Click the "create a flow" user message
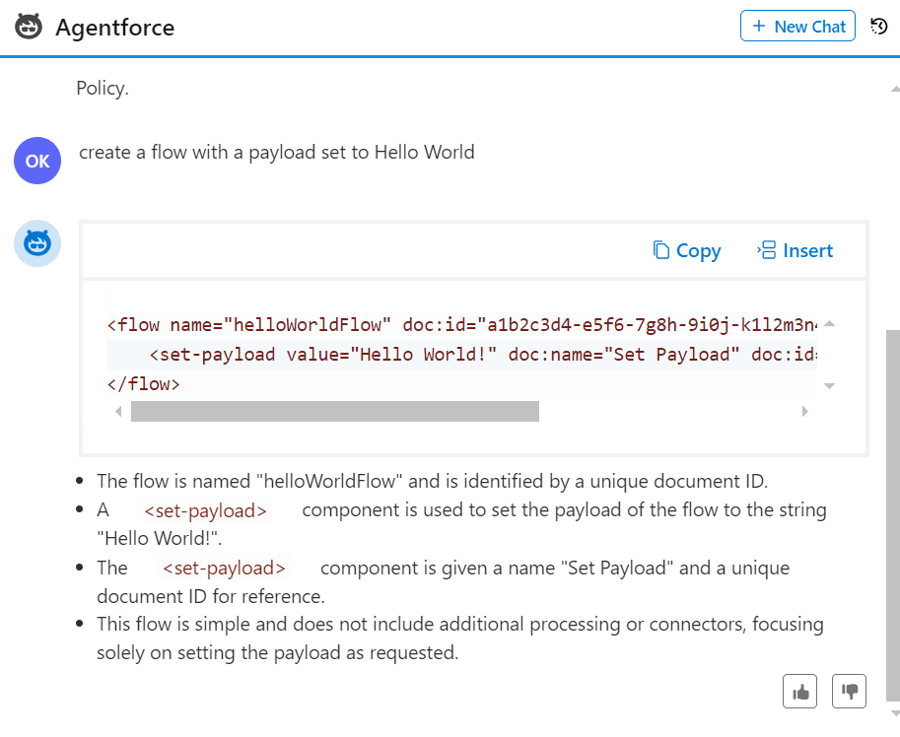Image resolution: width=900 pixels, height=737 pixels. coord(274,152)
